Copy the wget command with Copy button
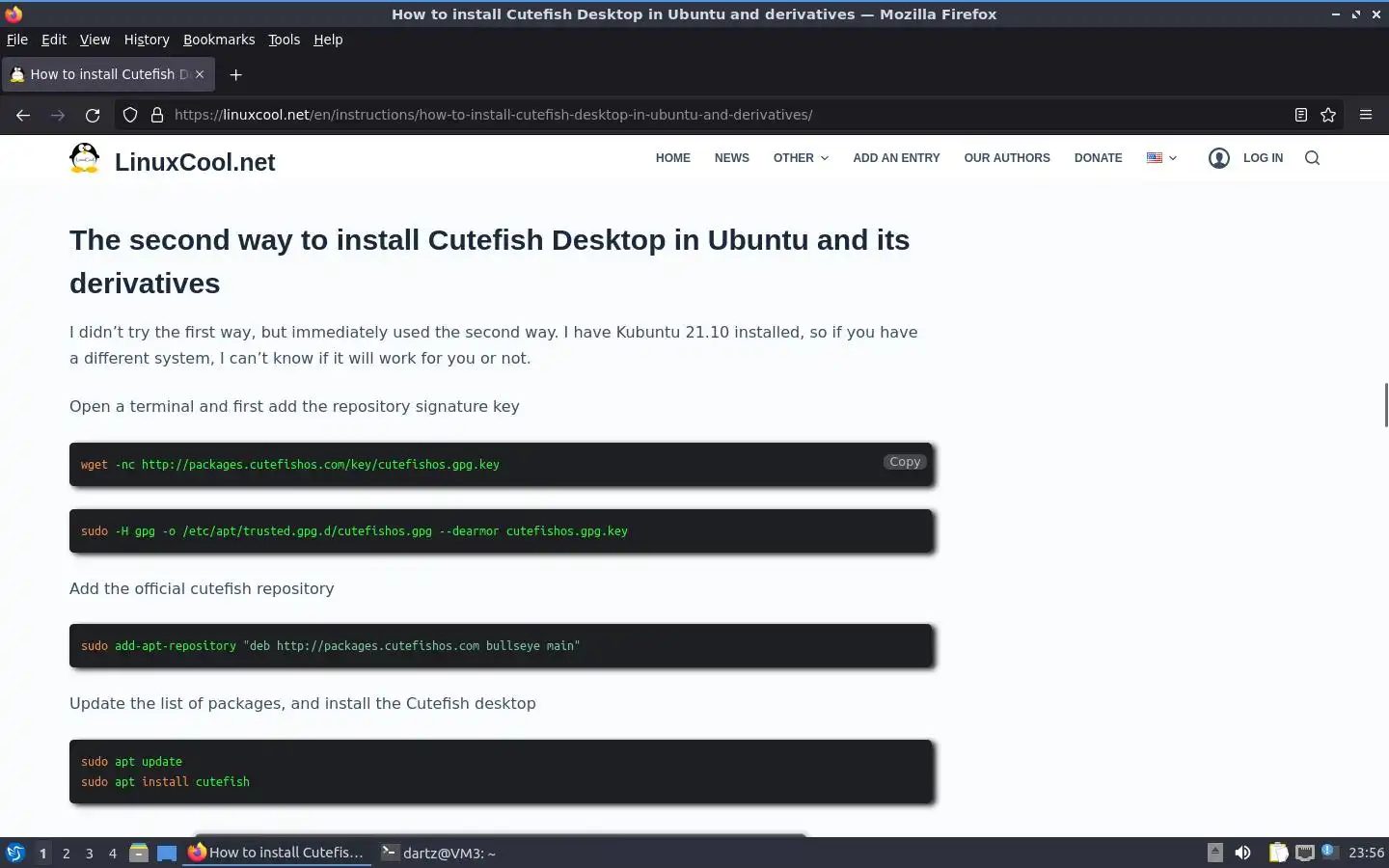Screen dimensions: 1389x868 (x=905, y=462)
